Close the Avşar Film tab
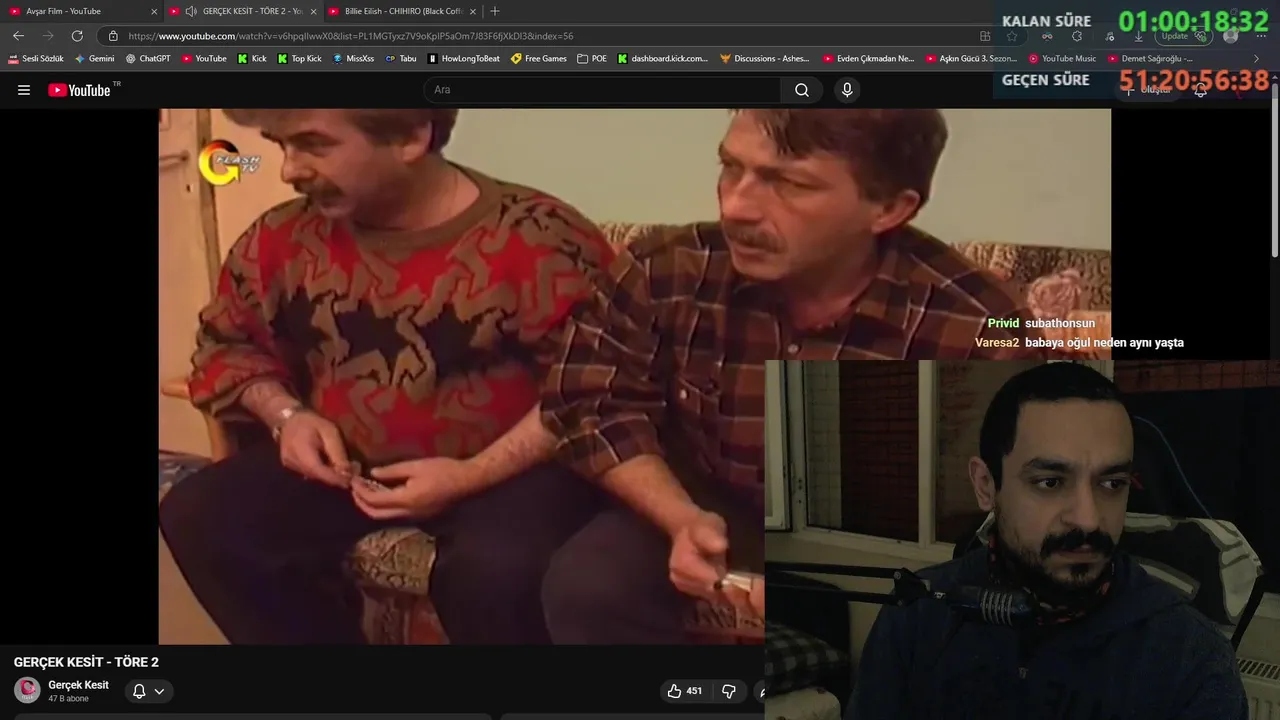Screen dimensions: 1280x720 [154, 11]
